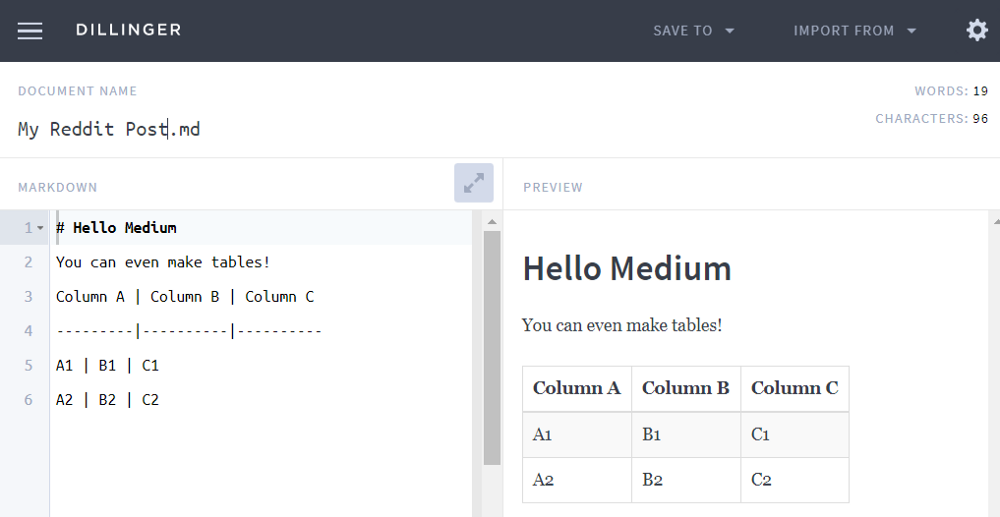The width and height of the screenshot is (1000, 517).
Task: Place cursor in 'A2 | B2 | C2' line
Action: (x=108, y=400)
